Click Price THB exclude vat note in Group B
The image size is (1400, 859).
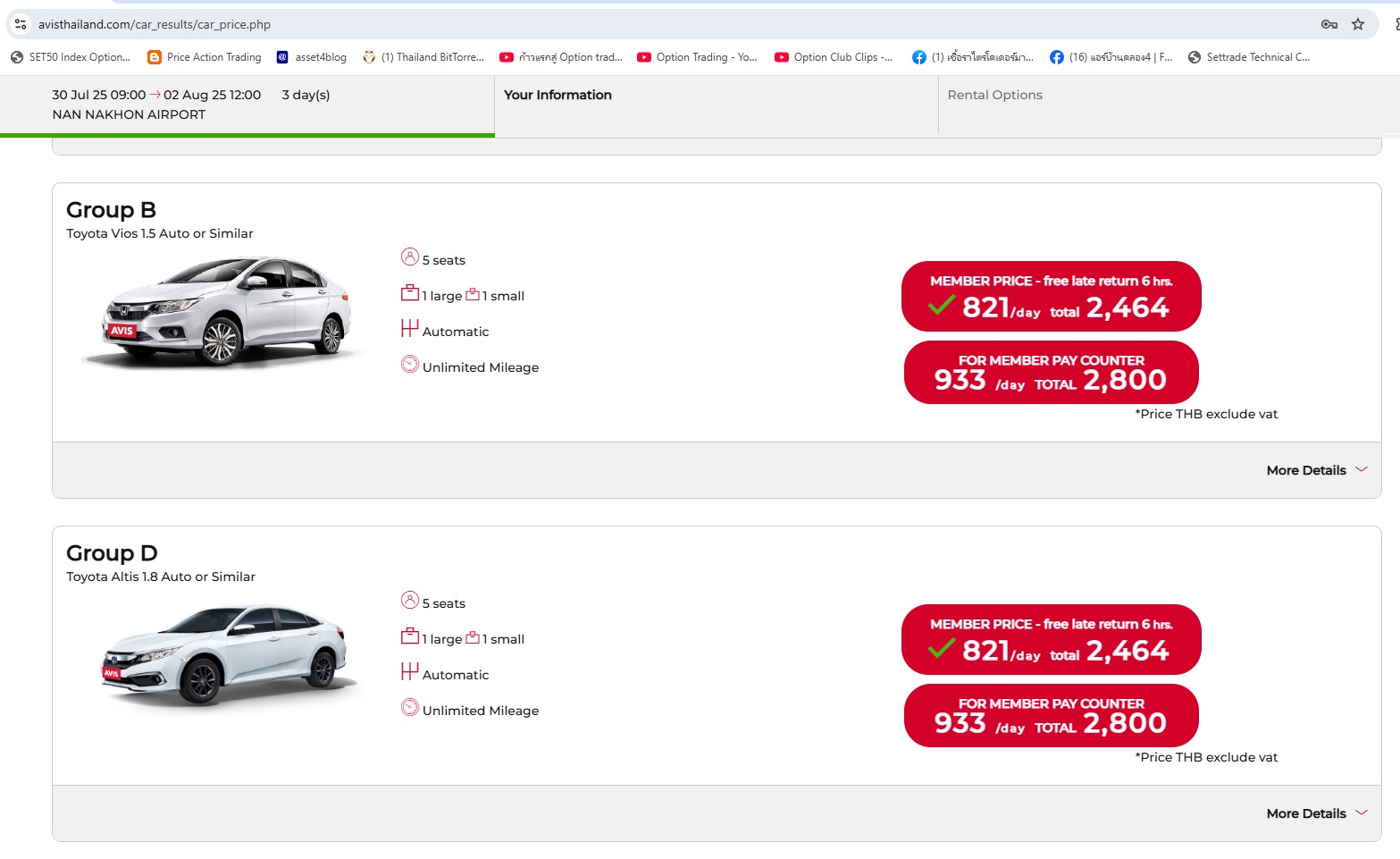pyautogui.click(x=1206, y=414)
